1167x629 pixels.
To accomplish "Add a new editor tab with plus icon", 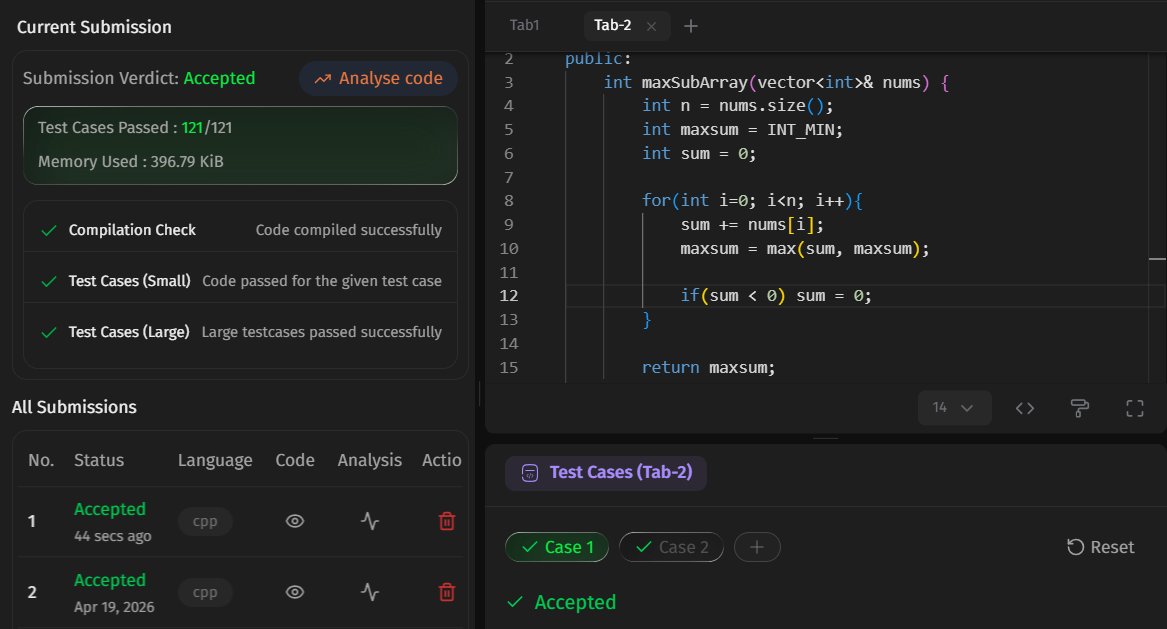I will pyautogui.click(x=691, y=26).
